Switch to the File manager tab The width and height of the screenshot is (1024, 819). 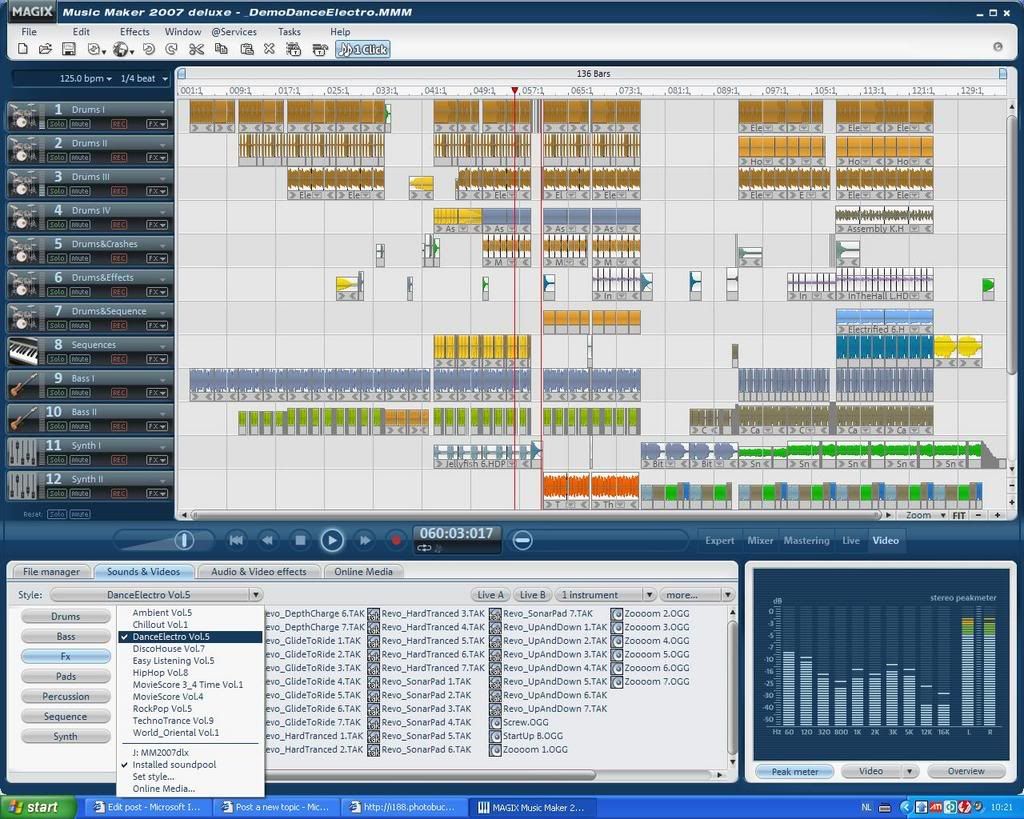tap(51, 571)
